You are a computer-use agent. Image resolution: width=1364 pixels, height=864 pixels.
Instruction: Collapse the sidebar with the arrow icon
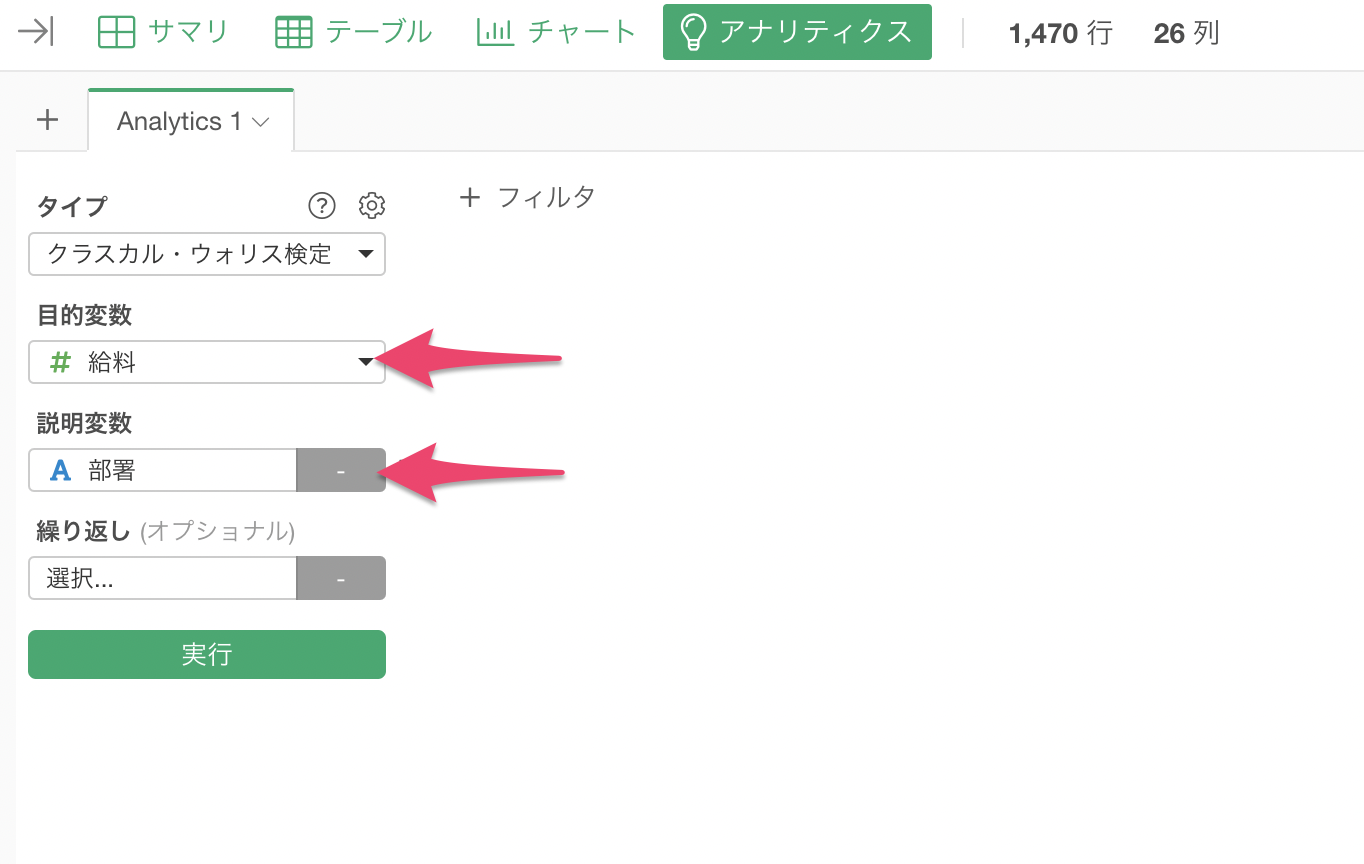tap(36, 32)
